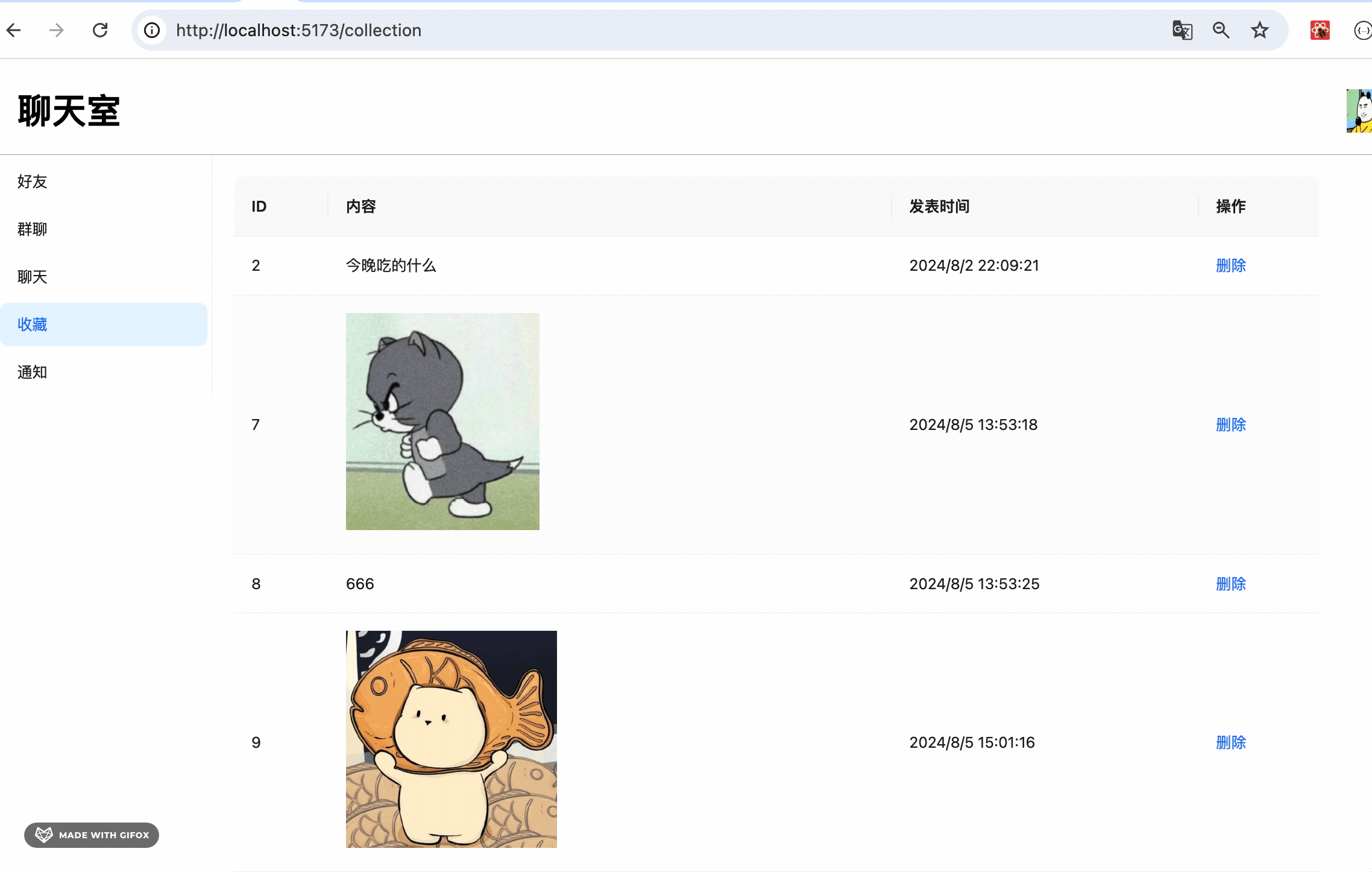
Task: Click the user avatar picture
Action: point(1359,111)
